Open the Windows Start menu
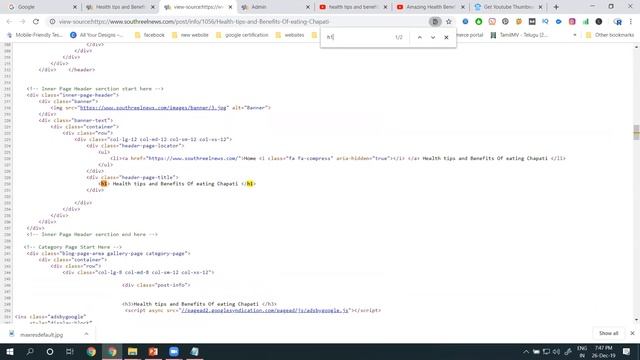This screenshot has width=640, height=360. click(x=10, y=351)
